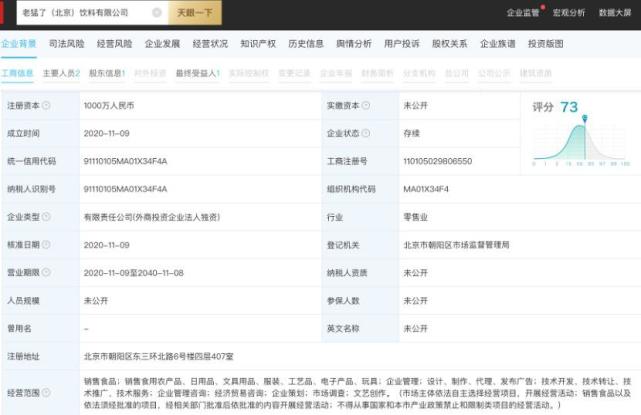Click 纳税人资质 value 未公开
641x415 pixels.
pos(415,272)
